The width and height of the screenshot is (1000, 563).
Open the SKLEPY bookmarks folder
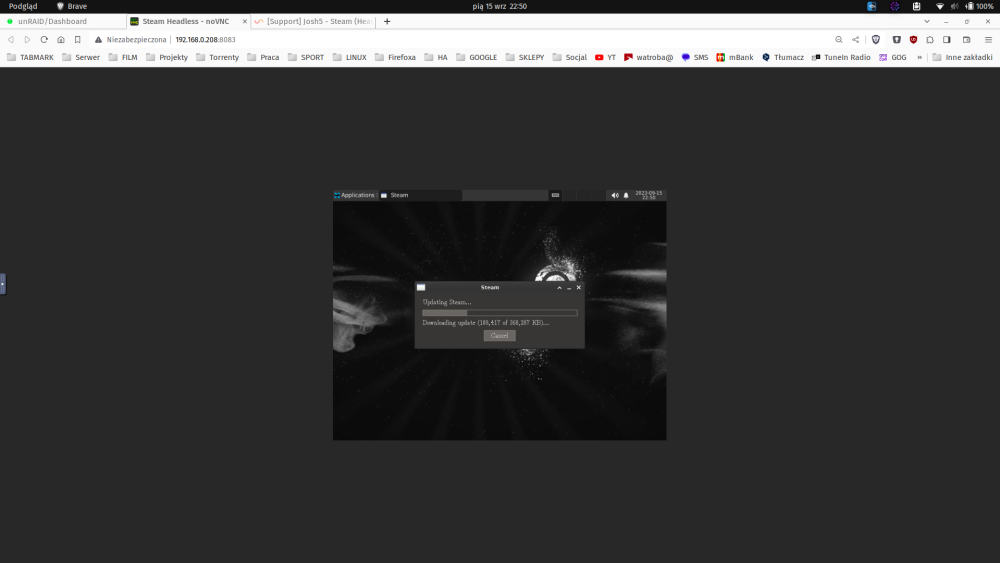coord(525,57)
